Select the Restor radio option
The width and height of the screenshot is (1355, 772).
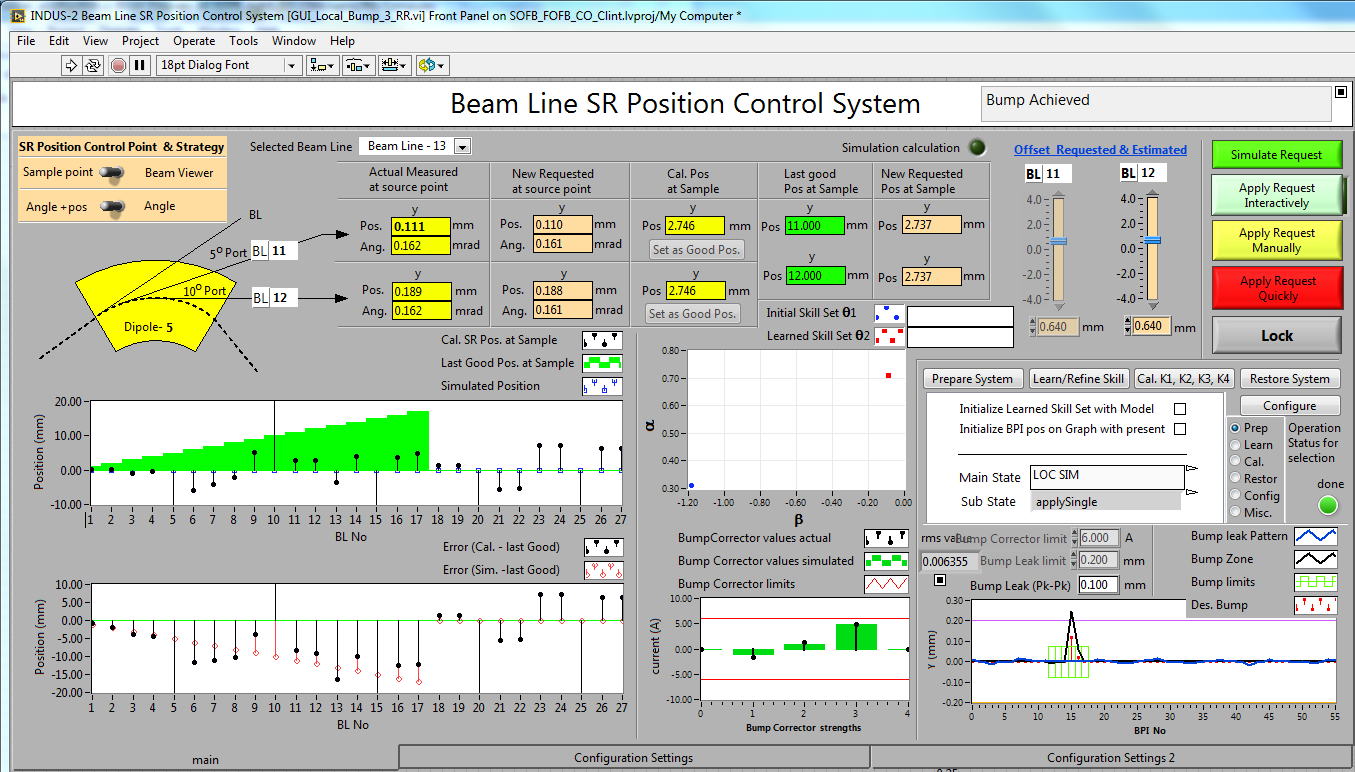(1235, 479)
